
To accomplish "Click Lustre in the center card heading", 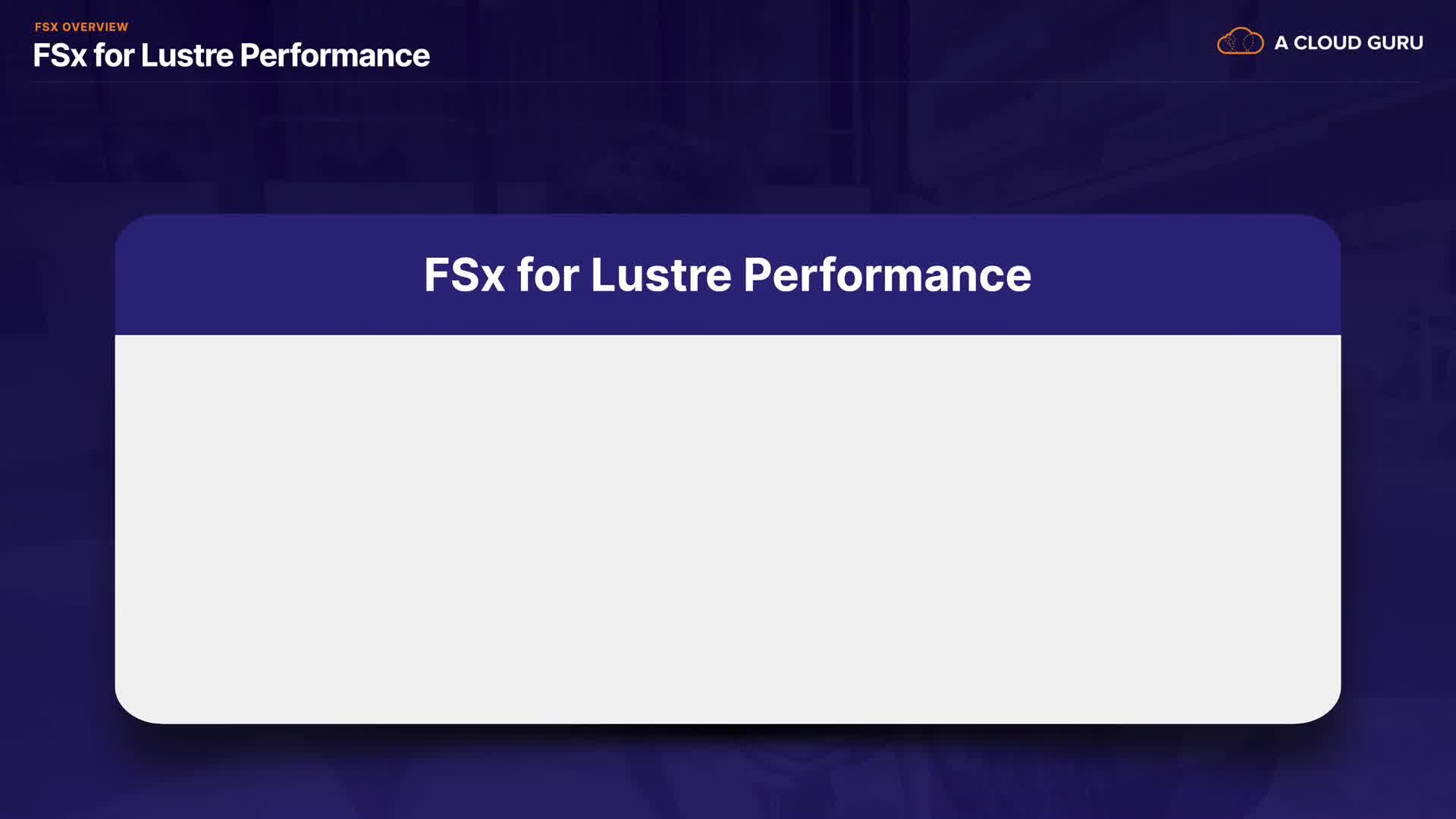I will coord(661,275).
